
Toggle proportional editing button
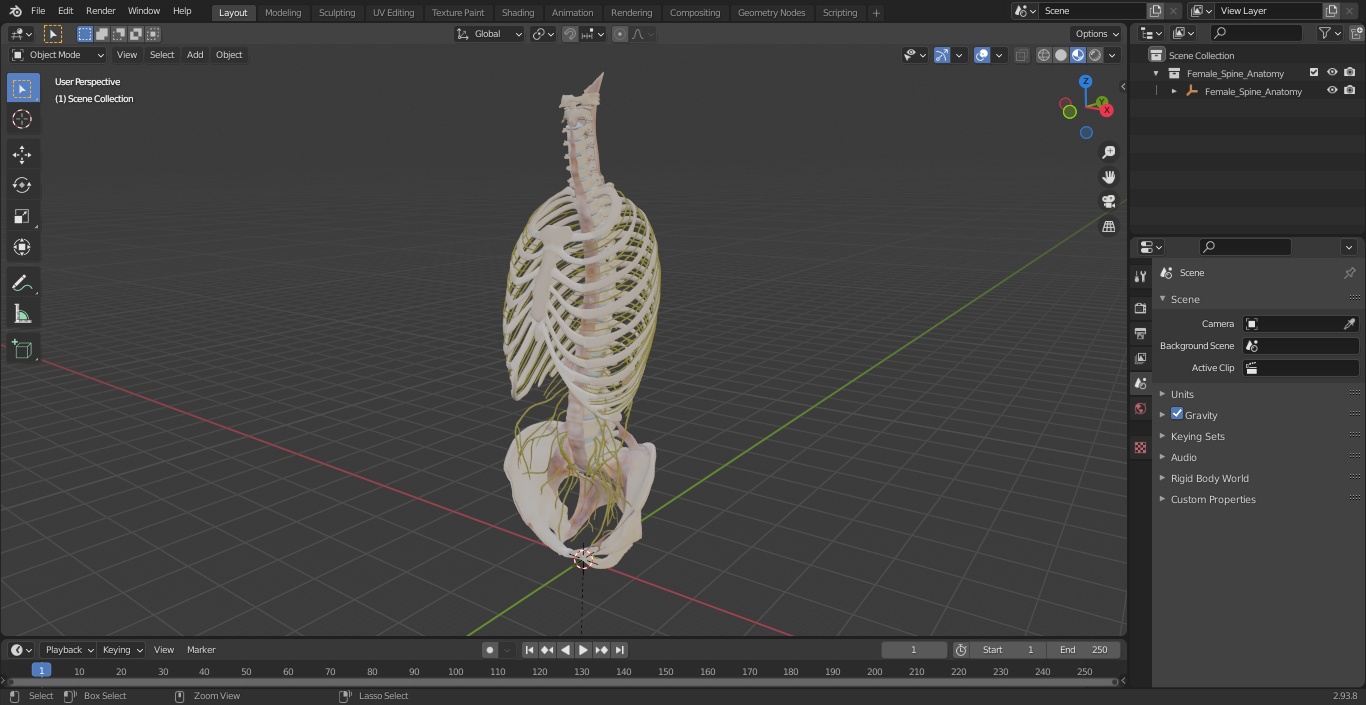coord(620,34)
